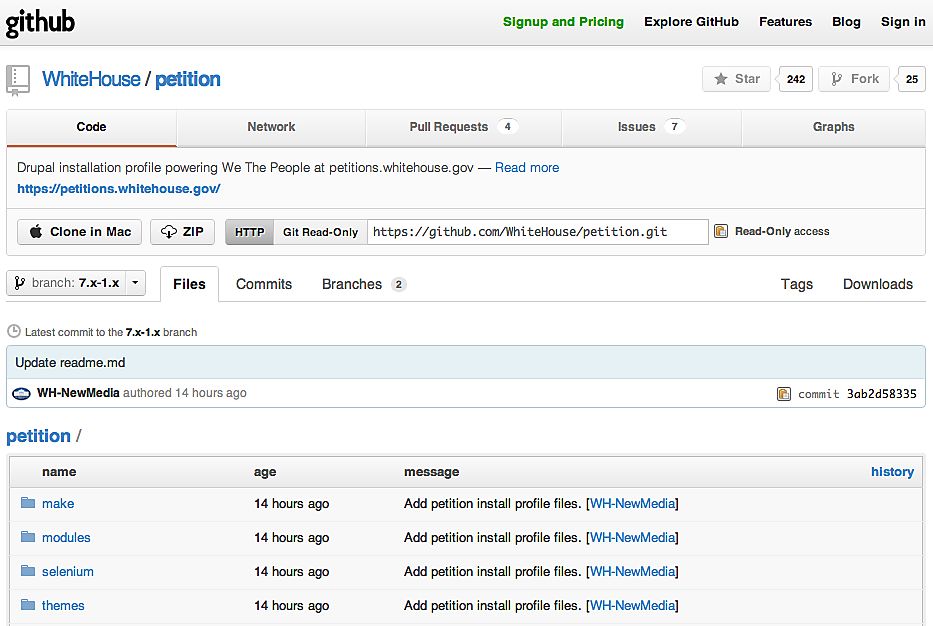Click Signup and Pricing
Screen dimensions: 933x626
[563, 22]
